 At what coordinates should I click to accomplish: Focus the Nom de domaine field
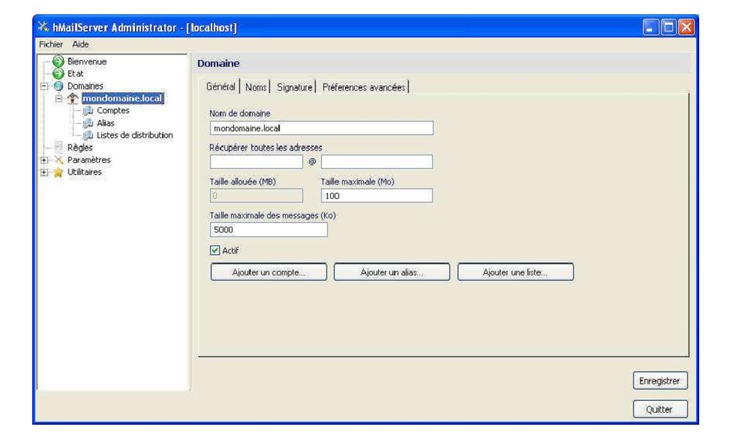pos(321,128)
